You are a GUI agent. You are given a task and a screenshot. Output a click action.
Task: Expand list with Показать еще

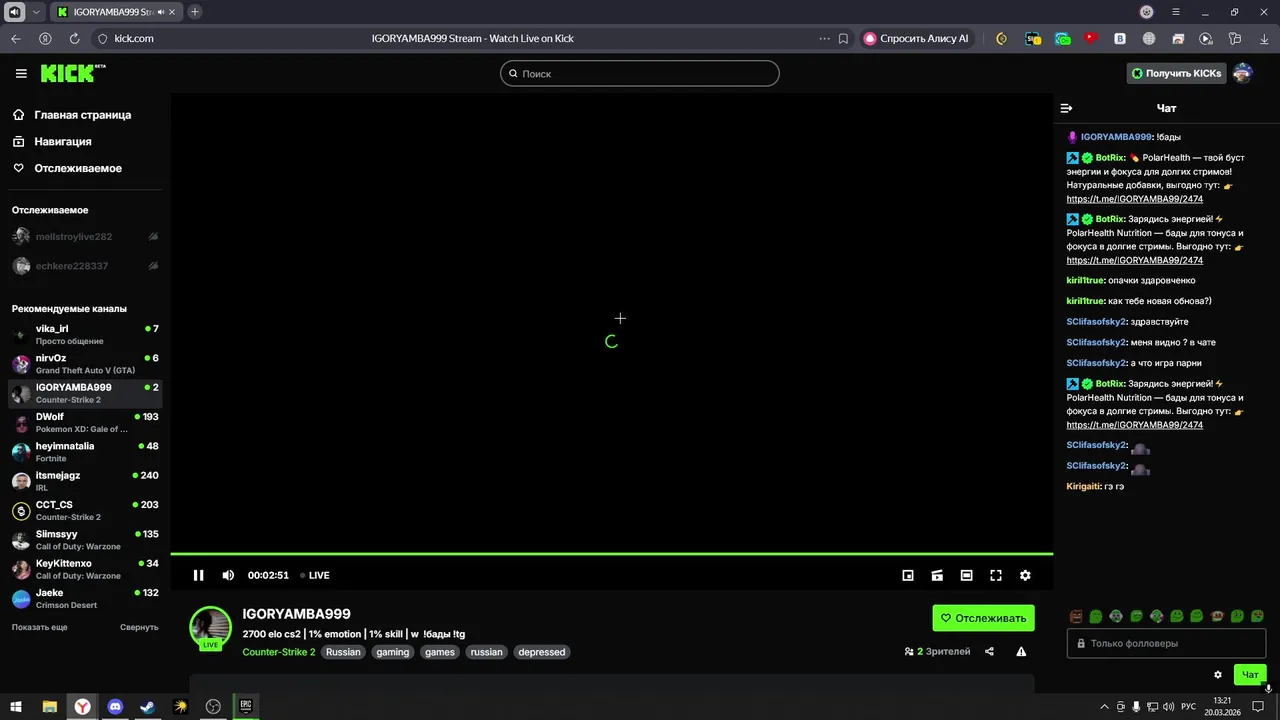click(40, 627)
